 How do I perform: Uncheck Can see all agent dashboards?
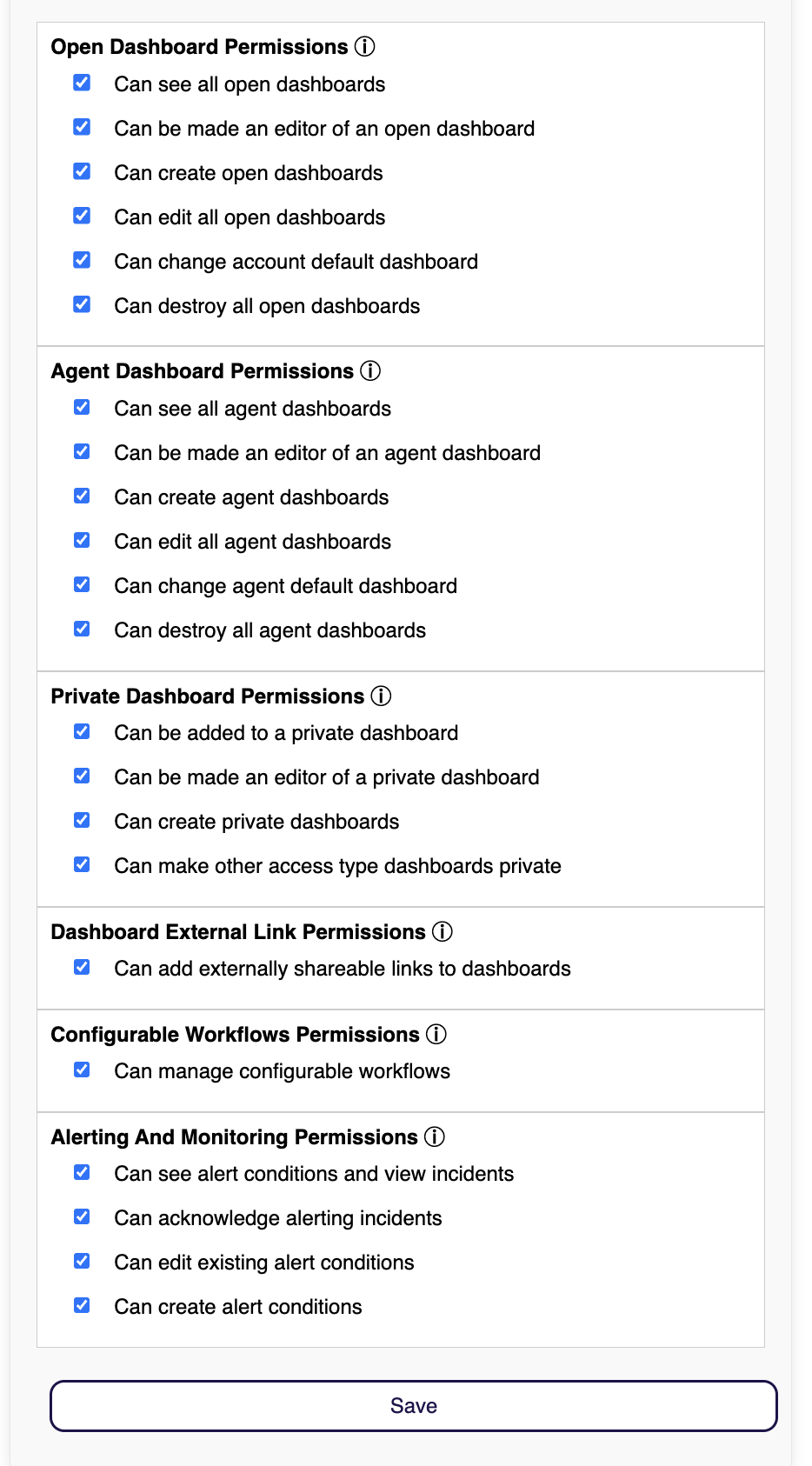[82, 408]
